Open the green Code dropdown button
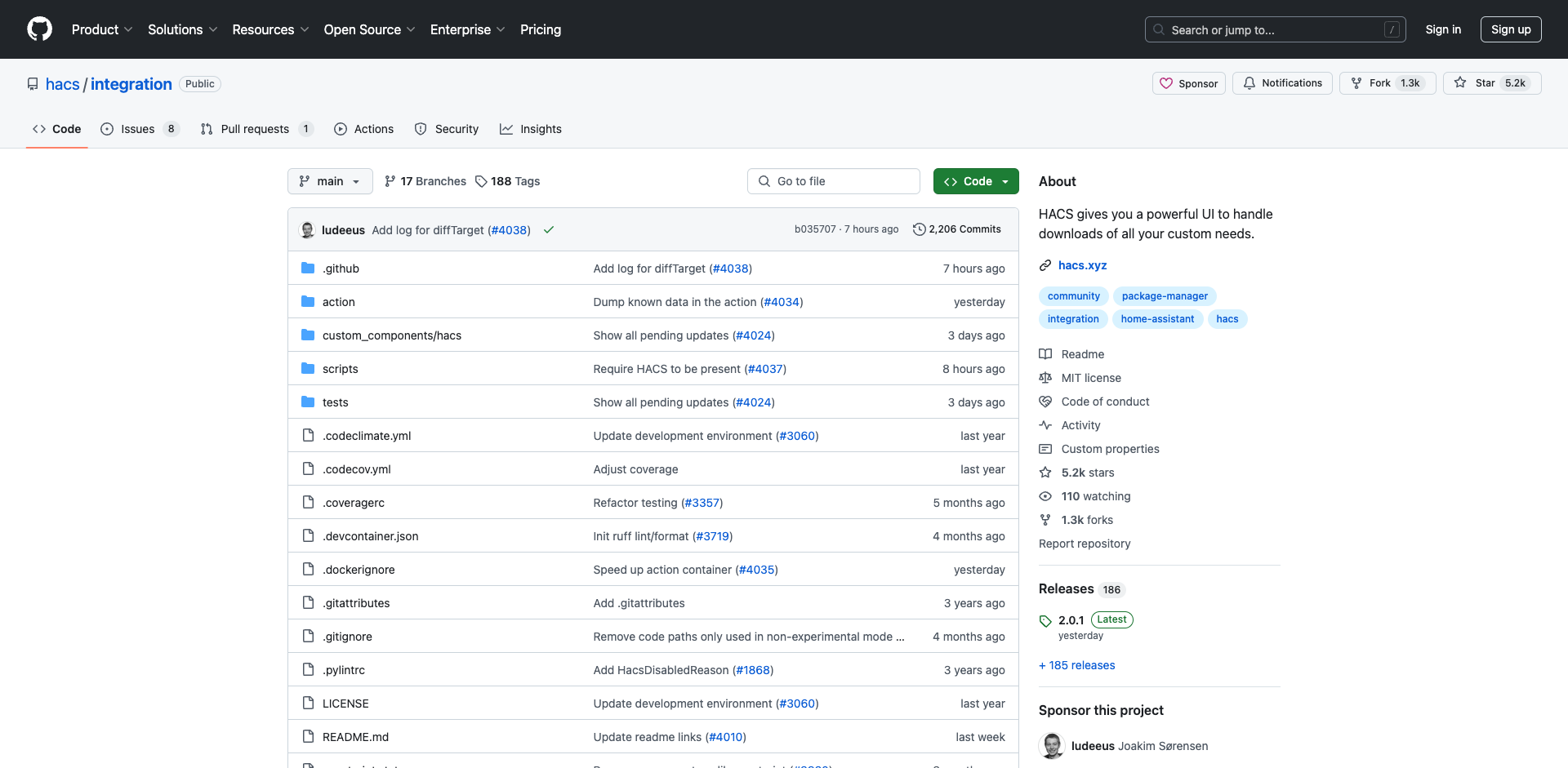Viewport: 1568px width, 768px height. pos(976,181)
